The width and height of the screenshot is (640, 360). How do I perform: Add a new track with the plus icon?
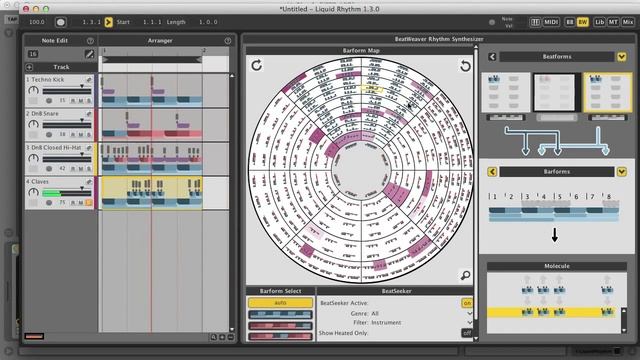click(x=29, y=67)
